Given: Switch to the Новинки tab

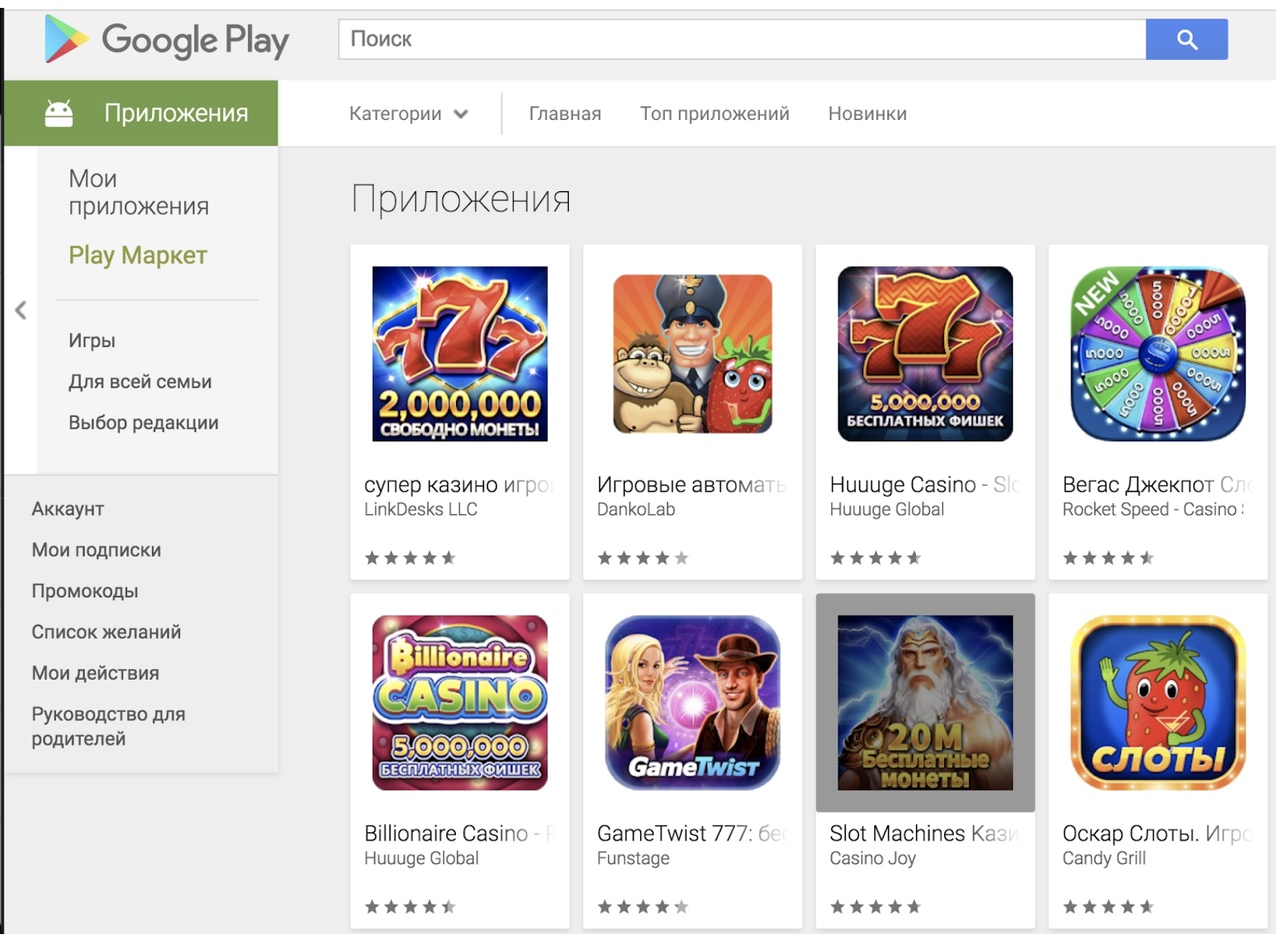Looking at the screenshot, I should [867, 114].
